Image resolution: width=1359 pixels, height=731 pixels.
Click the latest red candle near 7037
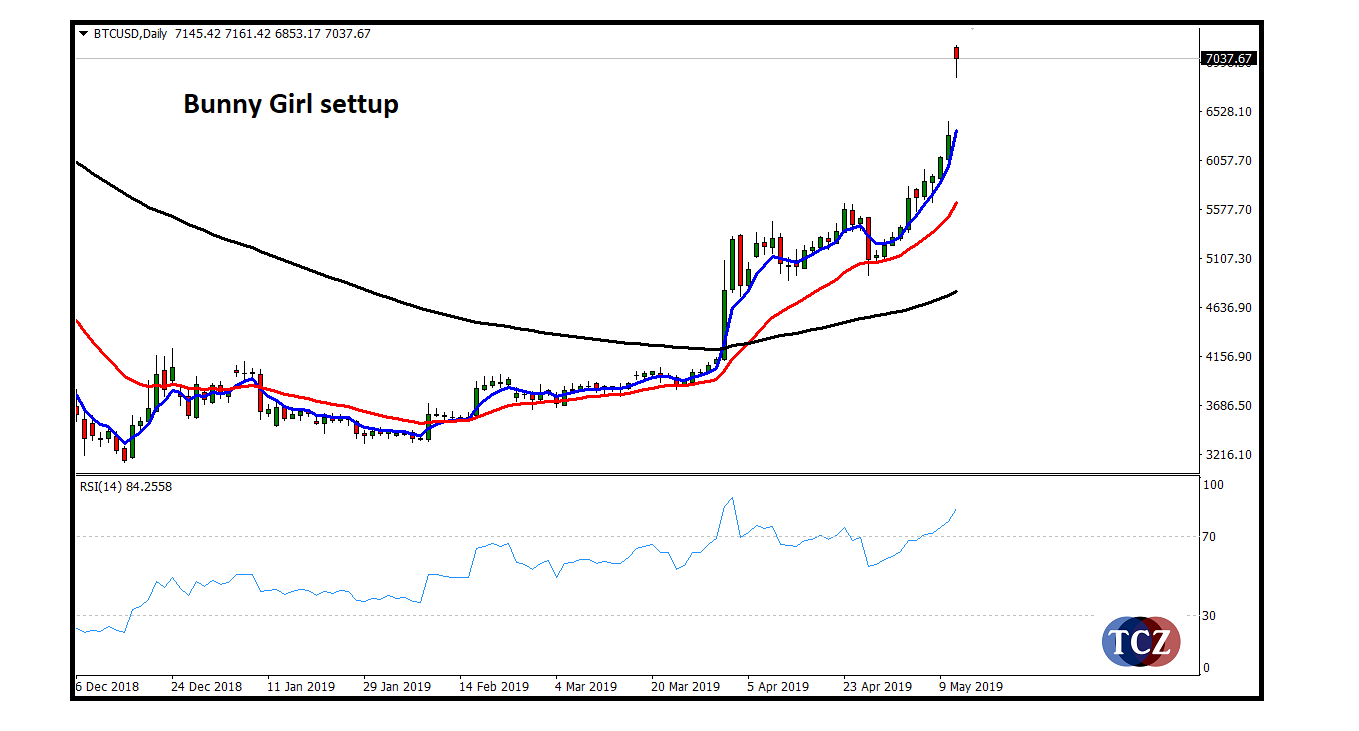click(957, 53)
